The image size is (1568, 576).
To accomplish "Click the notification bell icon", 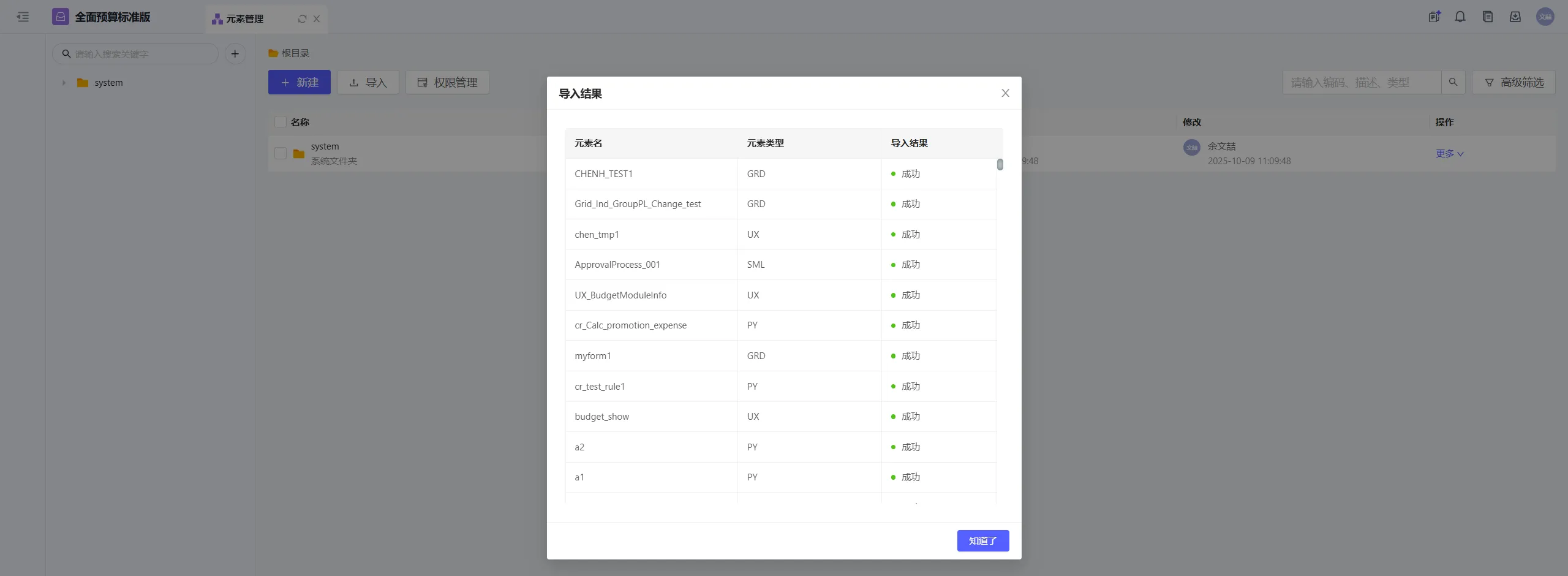I will [1460, 17].
